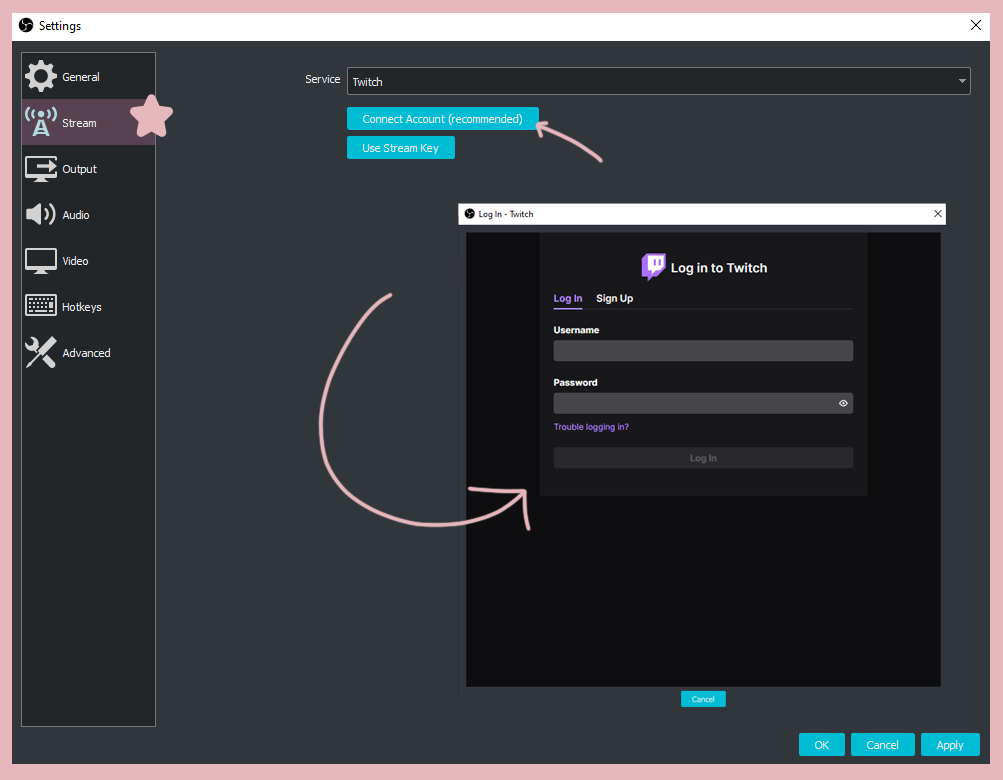Cancel the Twitch login dialog

[x=703, y=699]
